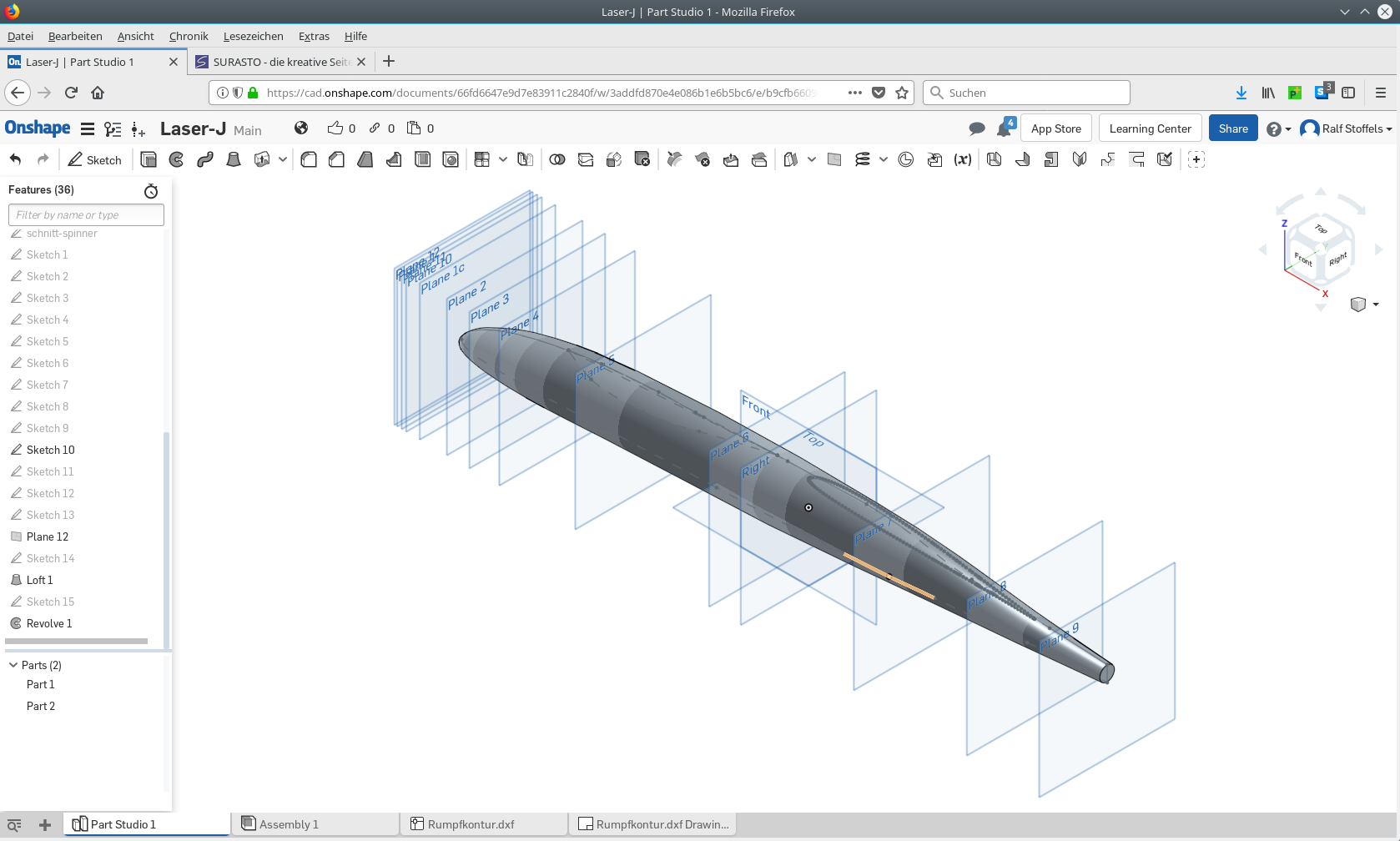Select the Mirror tool
The image size is (1400, 841).
pyautogui.click(x=525, y=159)
